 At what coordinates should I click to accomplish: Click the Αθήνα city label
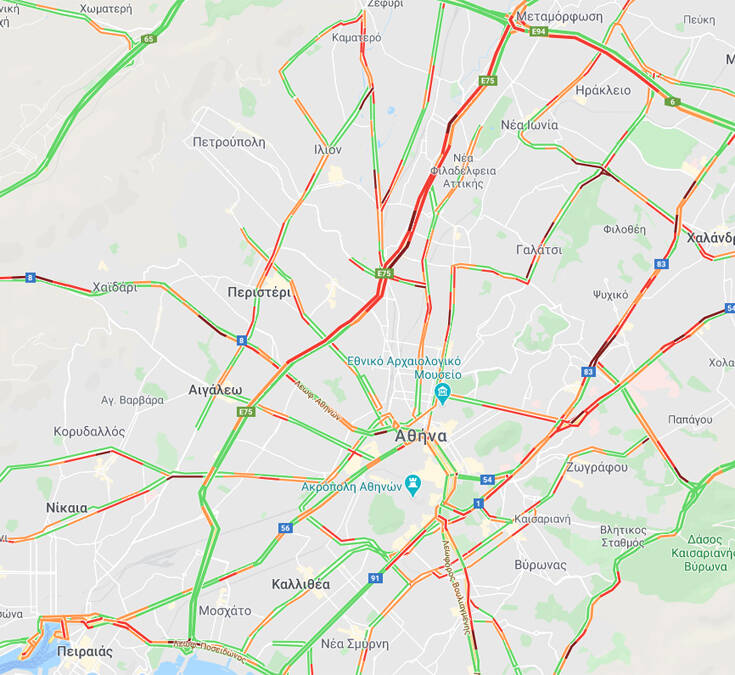pyautogui.click(x=421, y=436)
